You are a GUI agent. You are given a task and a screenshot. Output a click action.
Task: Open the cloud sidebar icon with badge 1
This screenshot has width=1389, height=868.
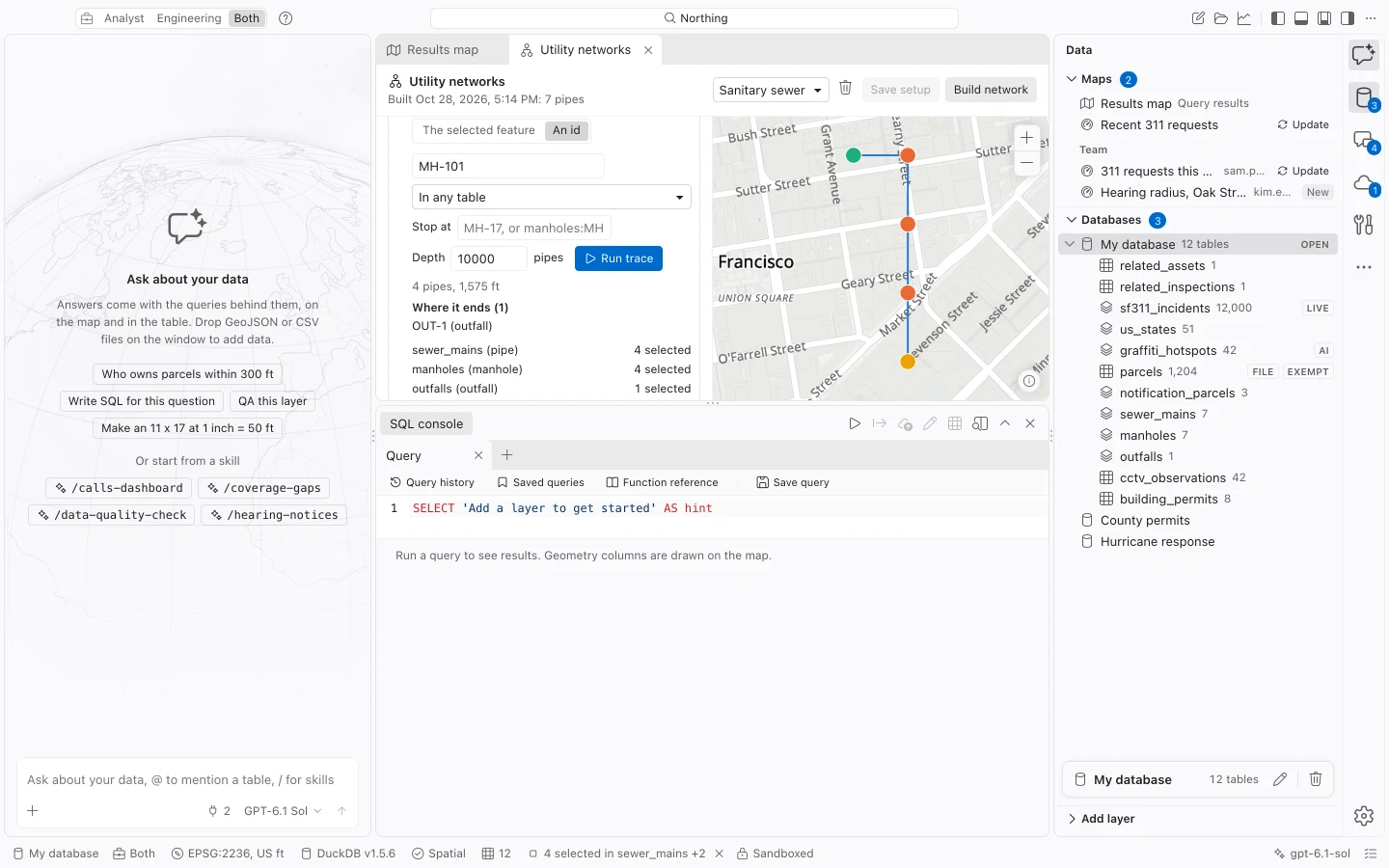click(1363, 183)
